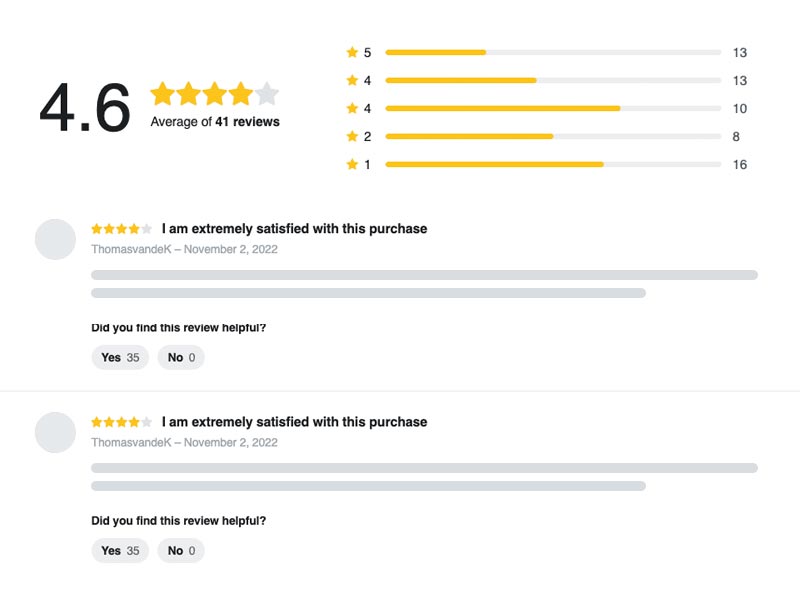Open the 41 reviews link
This screenshot has width=800, height=600.
pyautogui.click(x=247, y=121)
